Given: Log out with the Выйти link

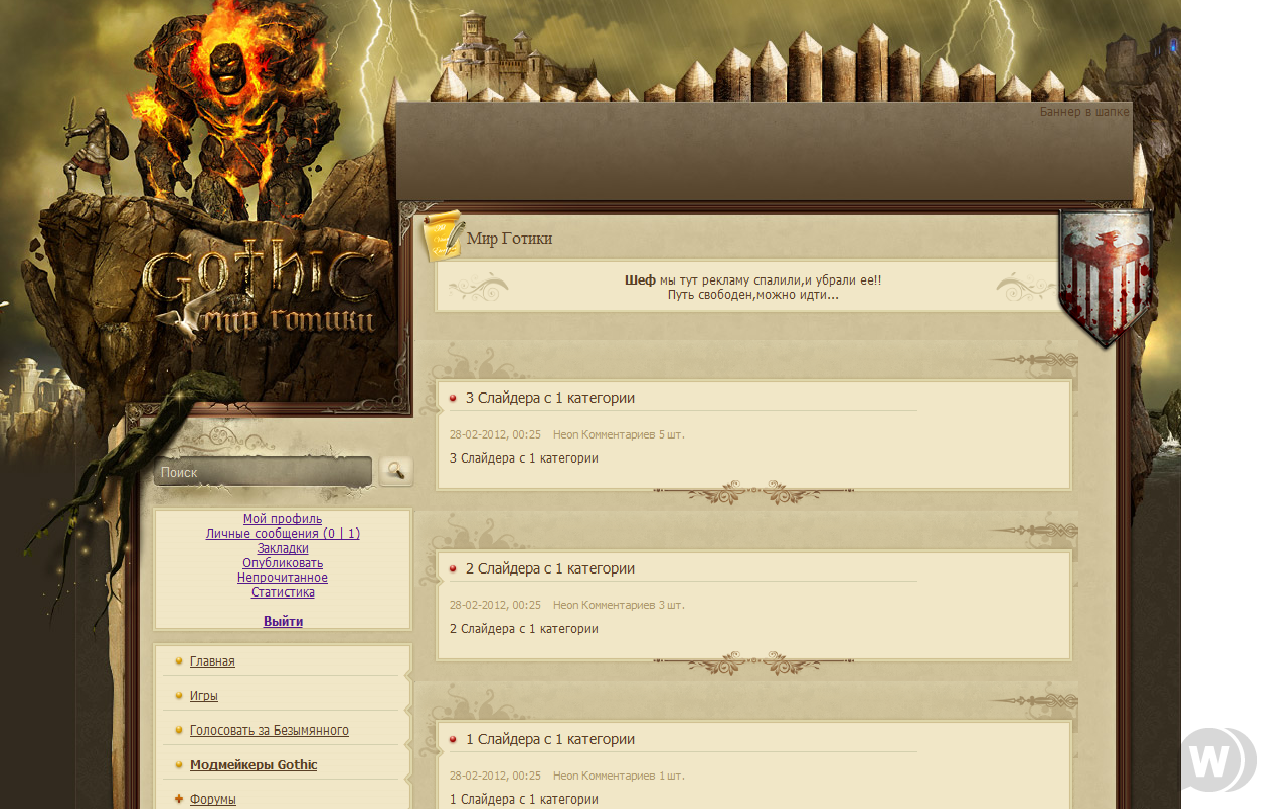Looking at the screenshot, I should tap(283, 622).
